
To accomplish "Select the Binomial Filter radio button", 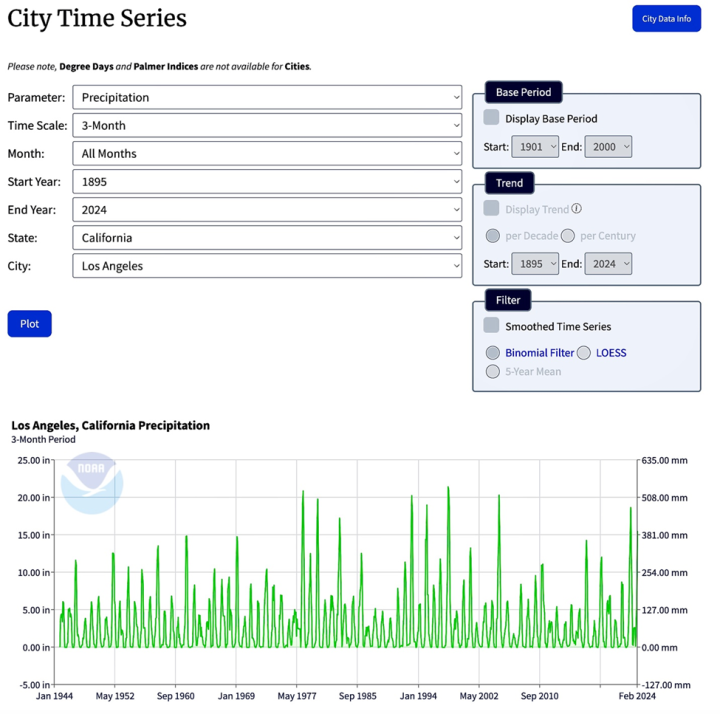I will [492, 353].
